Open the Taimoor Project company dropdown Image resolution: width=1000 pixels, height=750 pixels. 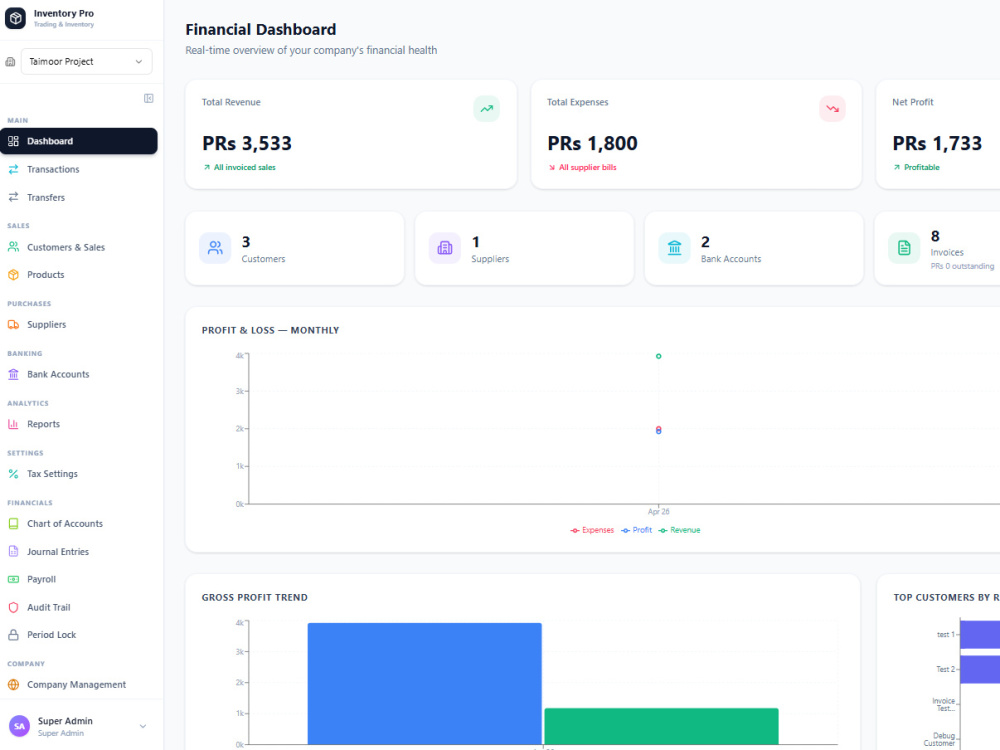[86, 62]
